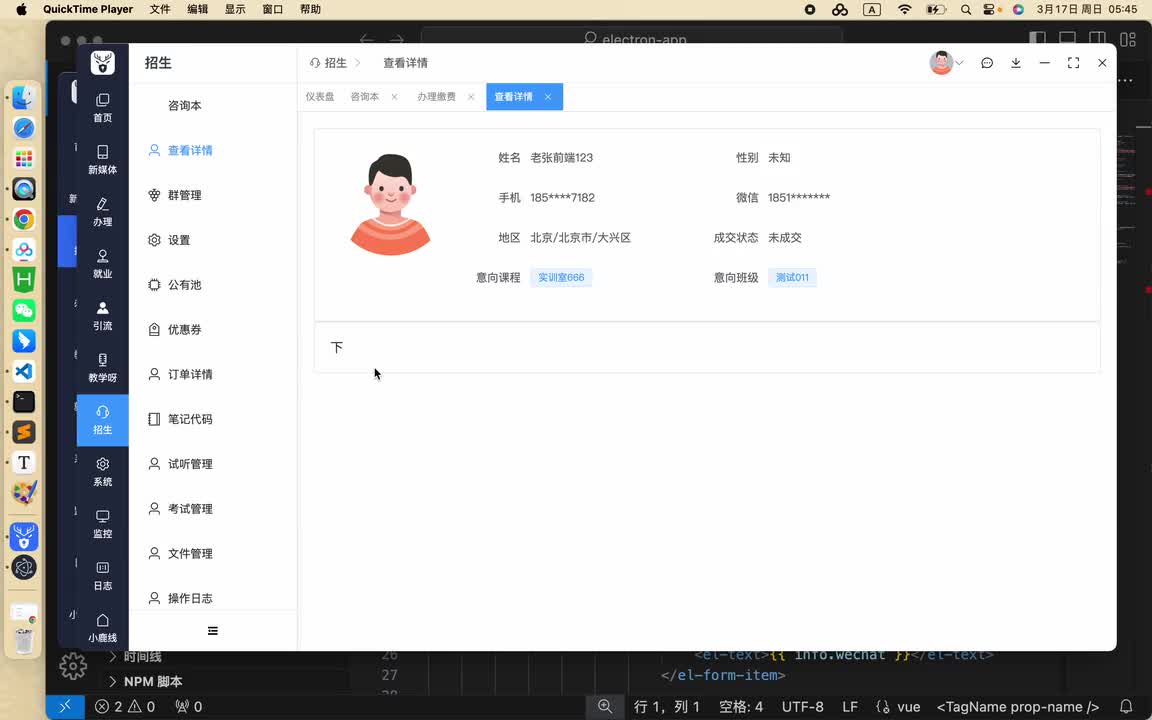Go to 办理 section in sidebar
This screenshot has height=720, width=1152.
click(x=102, y=212)
